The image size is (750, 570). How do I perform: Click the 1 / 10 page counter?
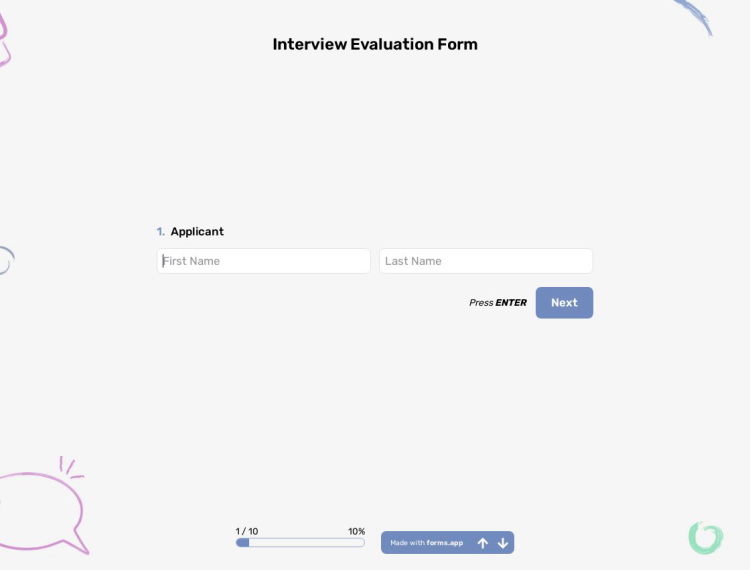click(x=247, y=531)
